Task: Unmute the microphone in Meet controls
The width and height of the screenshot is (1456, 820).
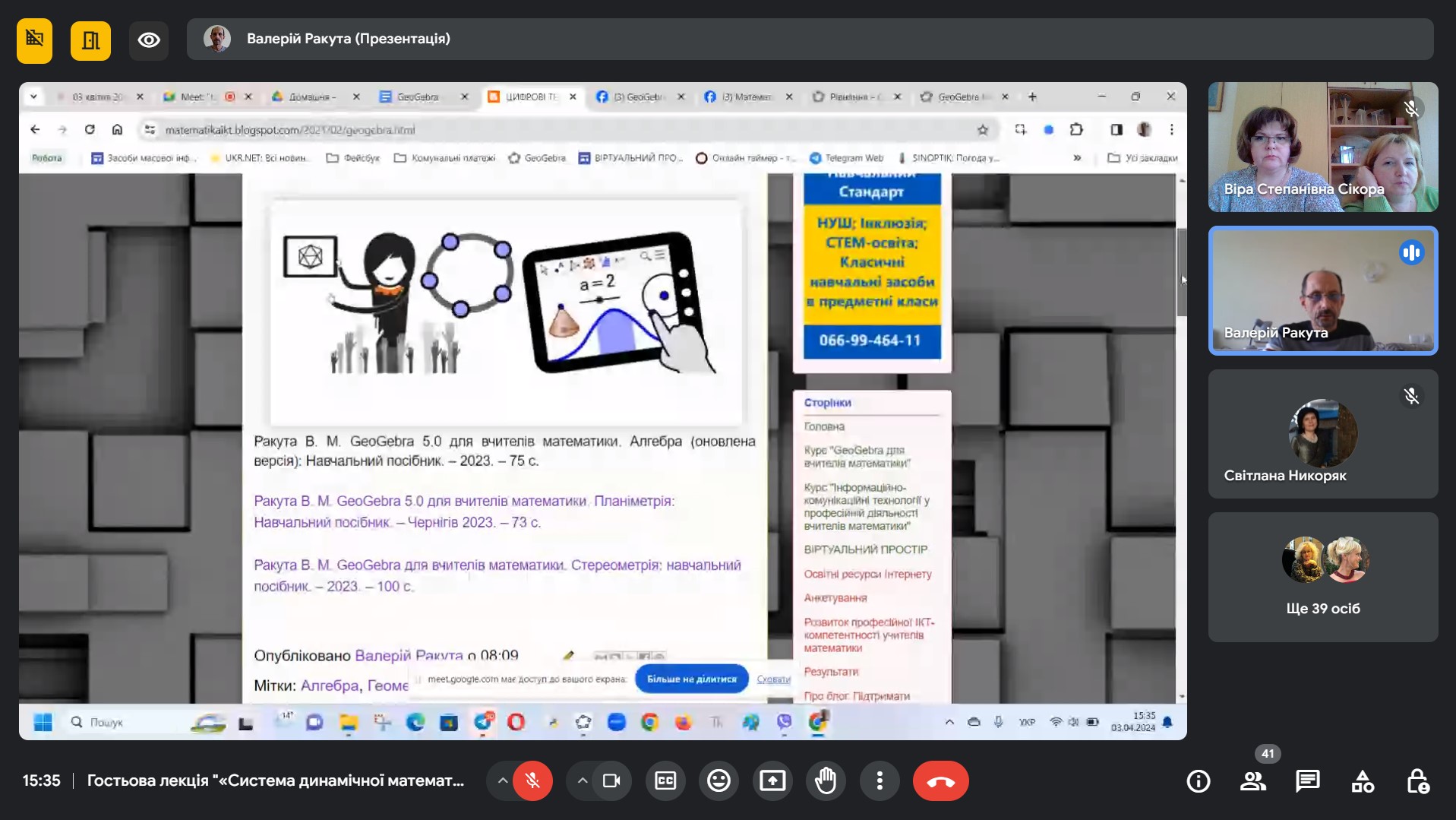Action: tap(532, 780)
